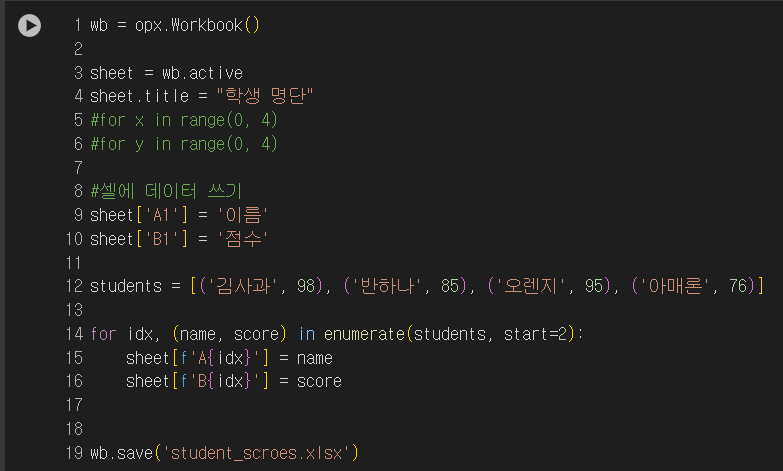This screenshot has height=471, width=783.
Task: Run the code cell with play button
Action: (x=29, y=25)
